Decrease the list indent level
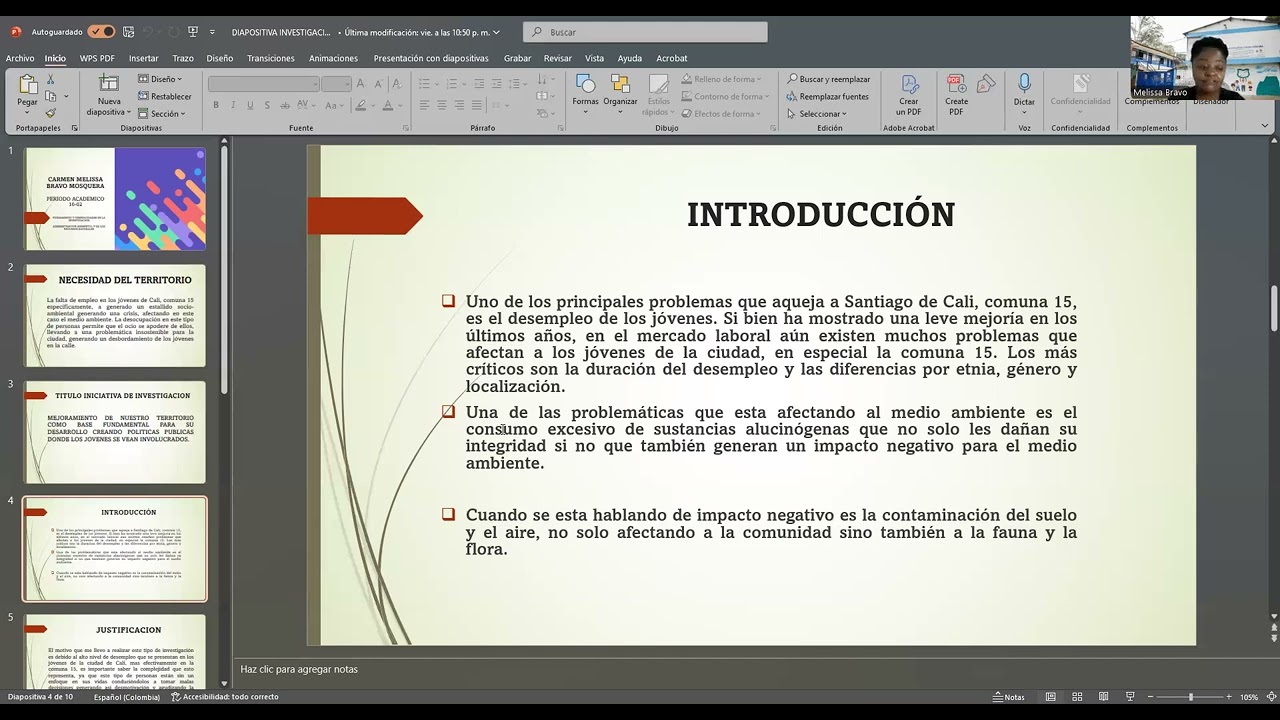This screenshot has height=720, width=1280. pos(480,84)
